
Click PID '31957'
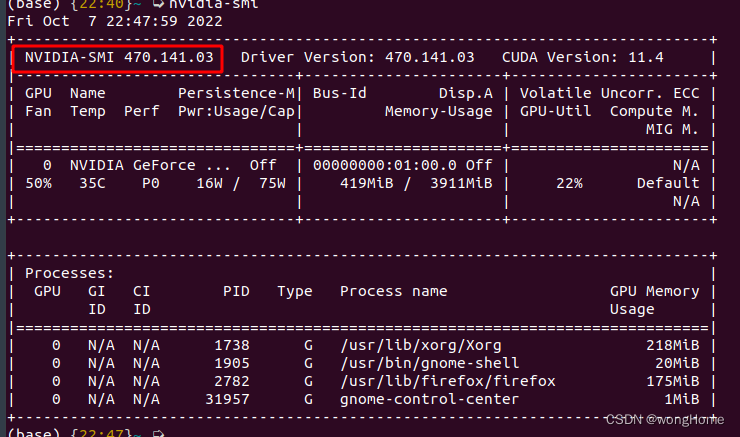tap(227, 399)
